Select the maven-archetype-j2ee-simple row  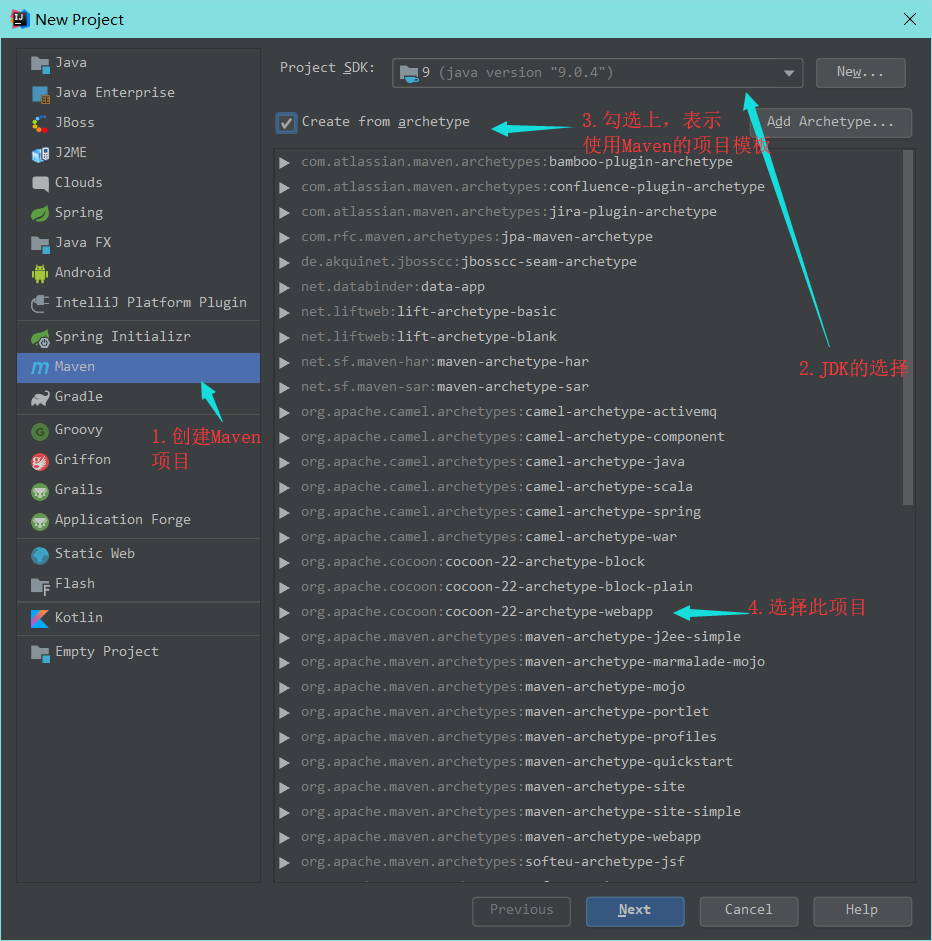tap(588, 637)
